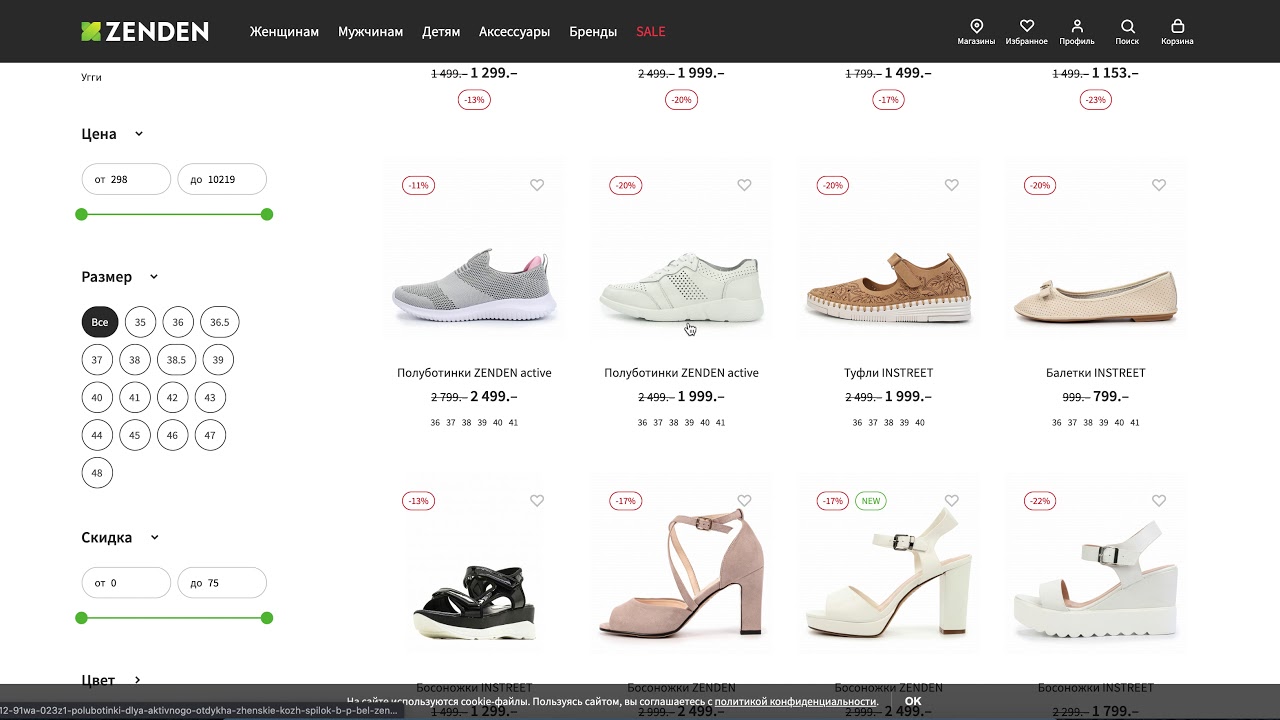1280x720 pixels.
Task: Toggle size 37 filter
Action: 97,360
